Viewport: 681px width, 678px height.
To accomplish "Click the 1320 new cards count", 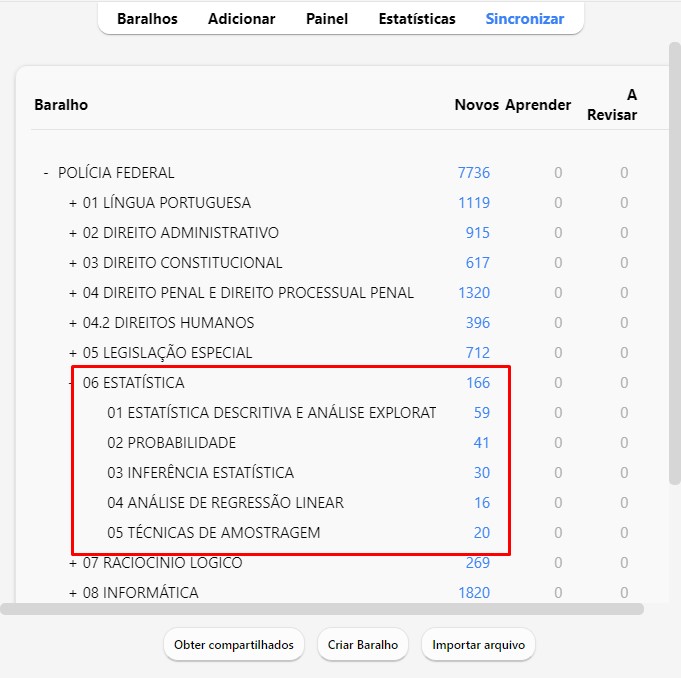I will coord(474,293).
